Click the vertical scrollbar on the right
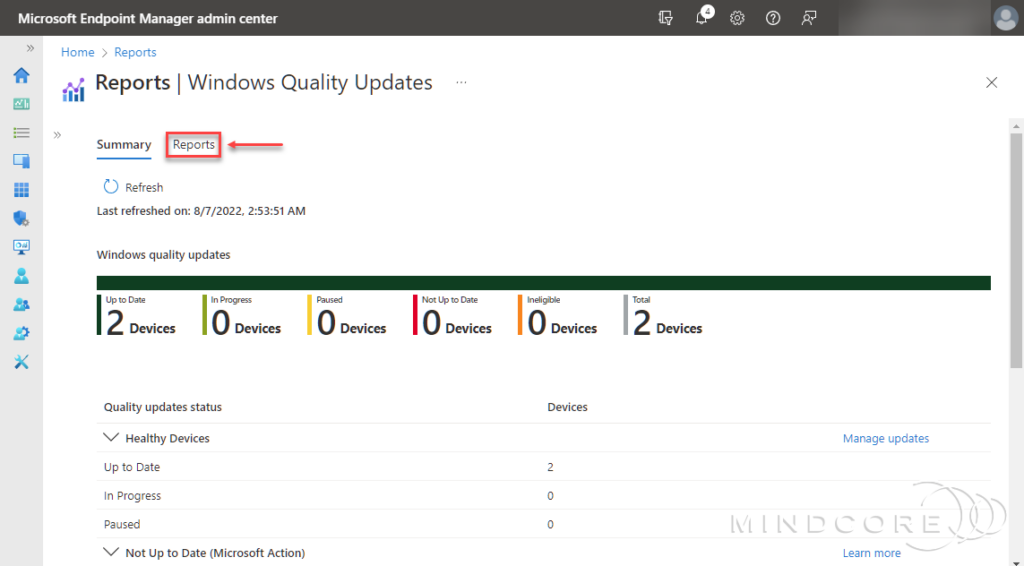The width and height of the screenshot is (1024, 566). click(1016, 250)
